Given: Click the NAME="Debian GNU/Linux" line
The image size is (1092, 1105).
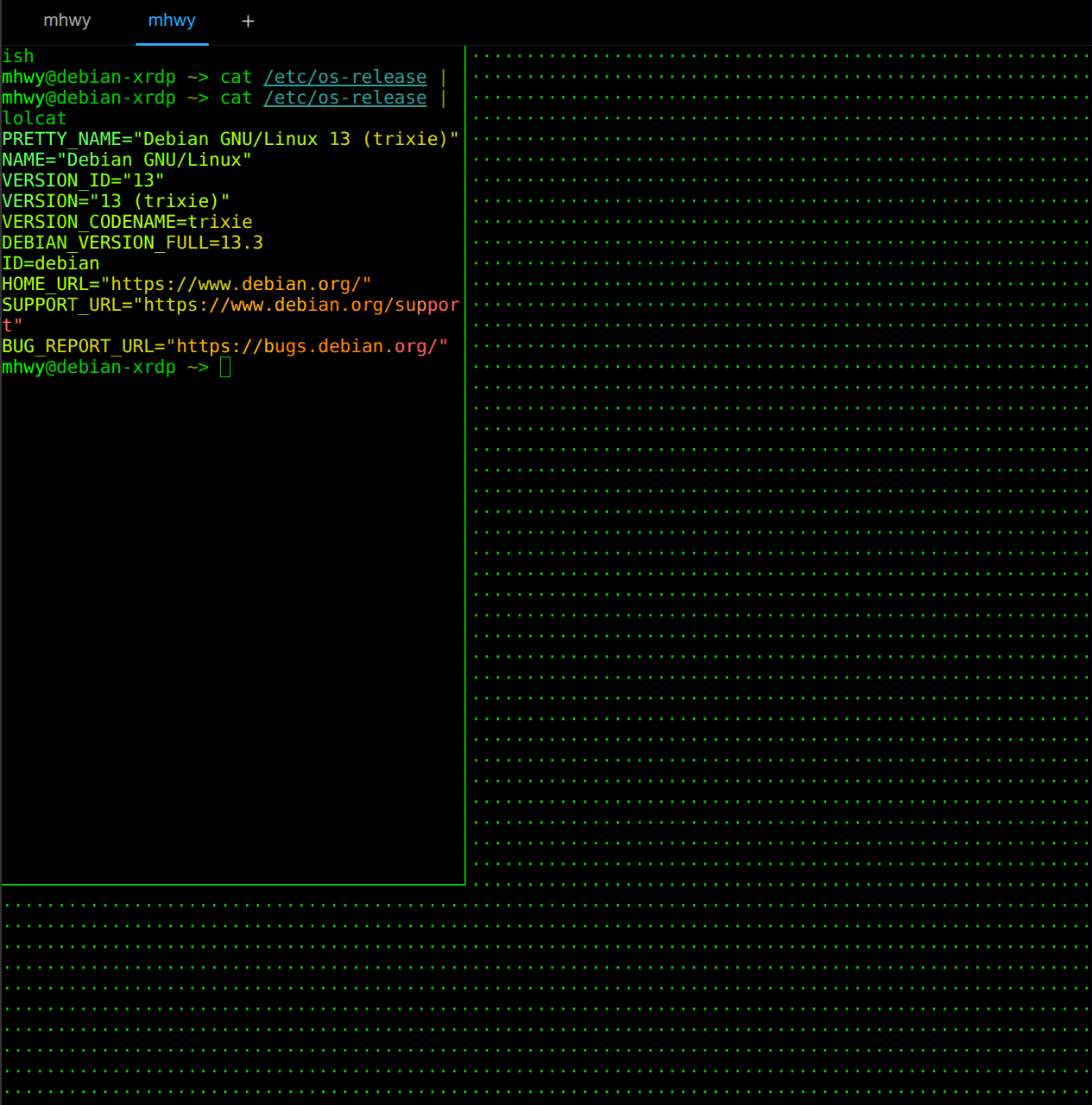Looking at the screenshot, I should tap(127, 160).
